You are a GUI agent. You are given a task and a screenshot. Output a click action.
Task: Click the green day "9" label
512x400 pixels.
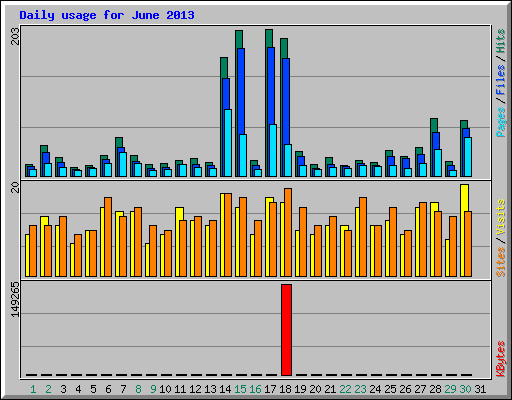pyautogui.click(x=153, y=389)
